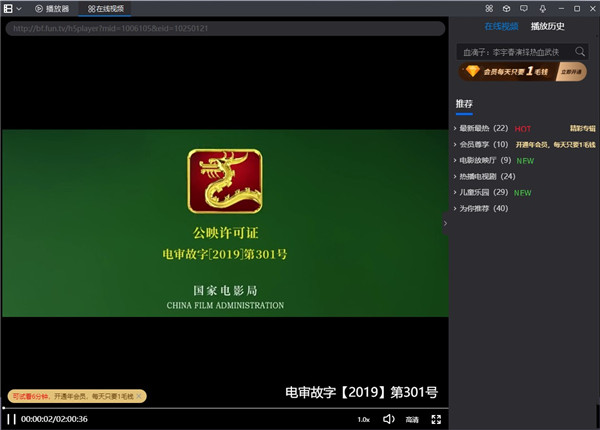Click the 立即开通 membership button
600x430 pixels.
(571, 72)
